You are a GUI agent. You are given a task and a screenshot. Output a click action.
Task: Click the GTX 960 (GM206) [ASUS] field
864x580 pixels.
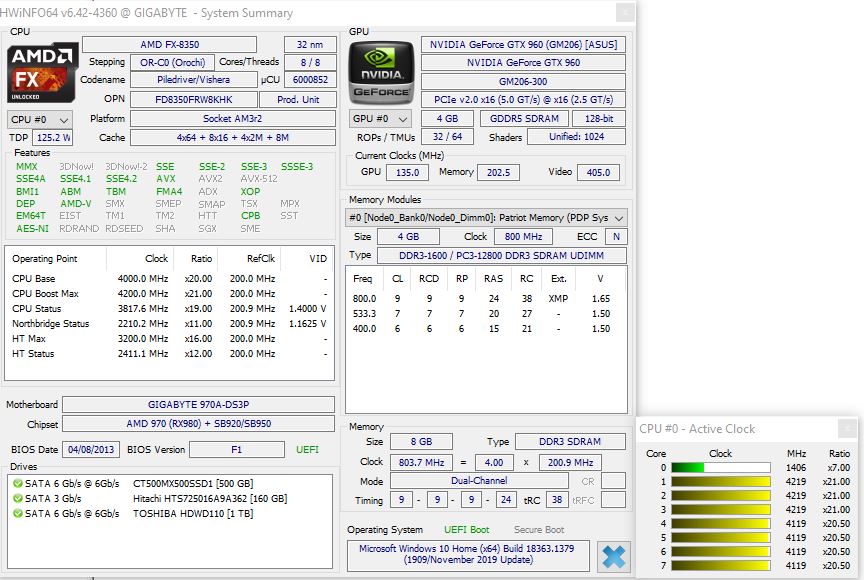pos(523,45)
